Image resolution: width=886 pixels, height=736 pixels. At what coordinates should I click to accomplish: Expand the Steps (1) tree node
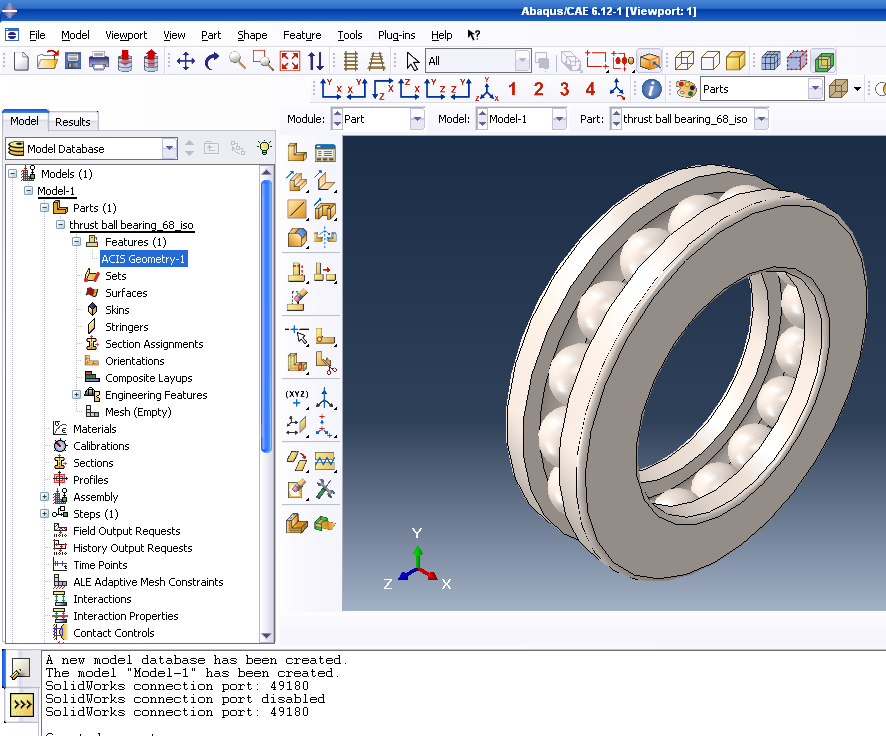tap(44, 514)
